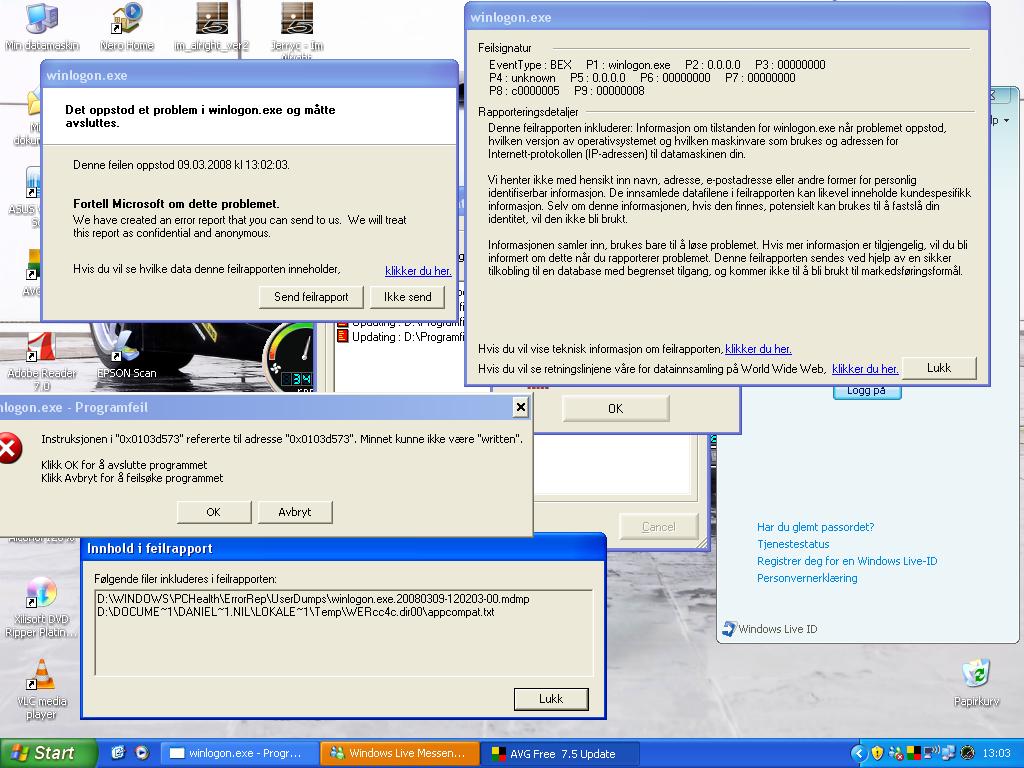Screen dimensions: 1024x768
Task: Close the Programfeil dialog with X
Action: pos(520,408)
